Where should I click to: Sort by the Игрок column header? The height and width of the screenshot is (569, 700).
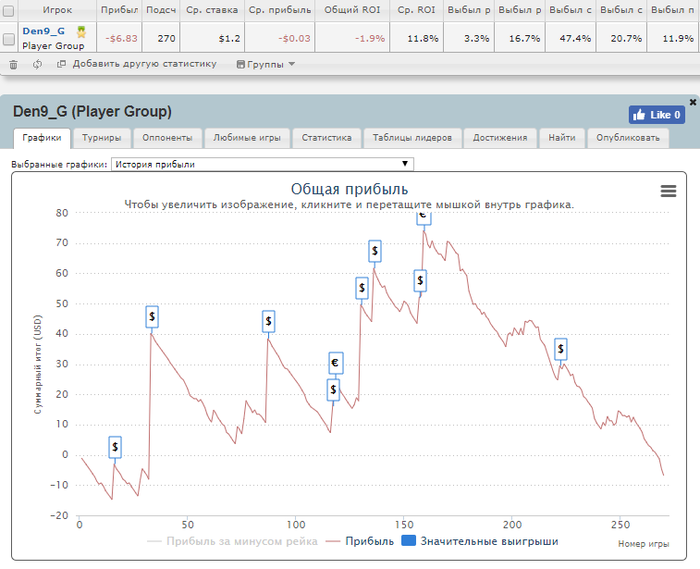57,10
